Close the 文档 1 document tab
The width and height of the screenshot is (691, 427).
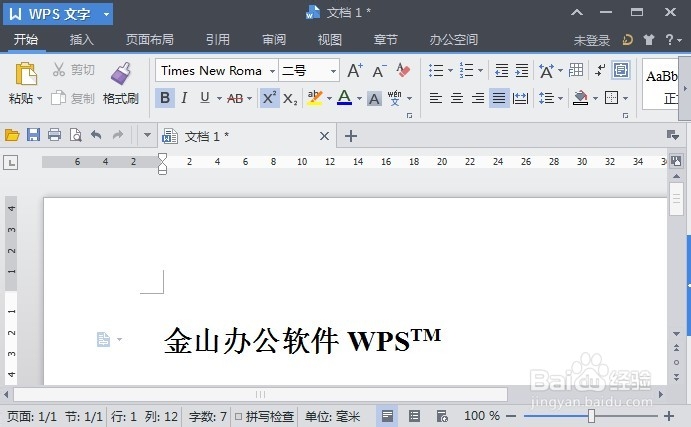(324, 136)
